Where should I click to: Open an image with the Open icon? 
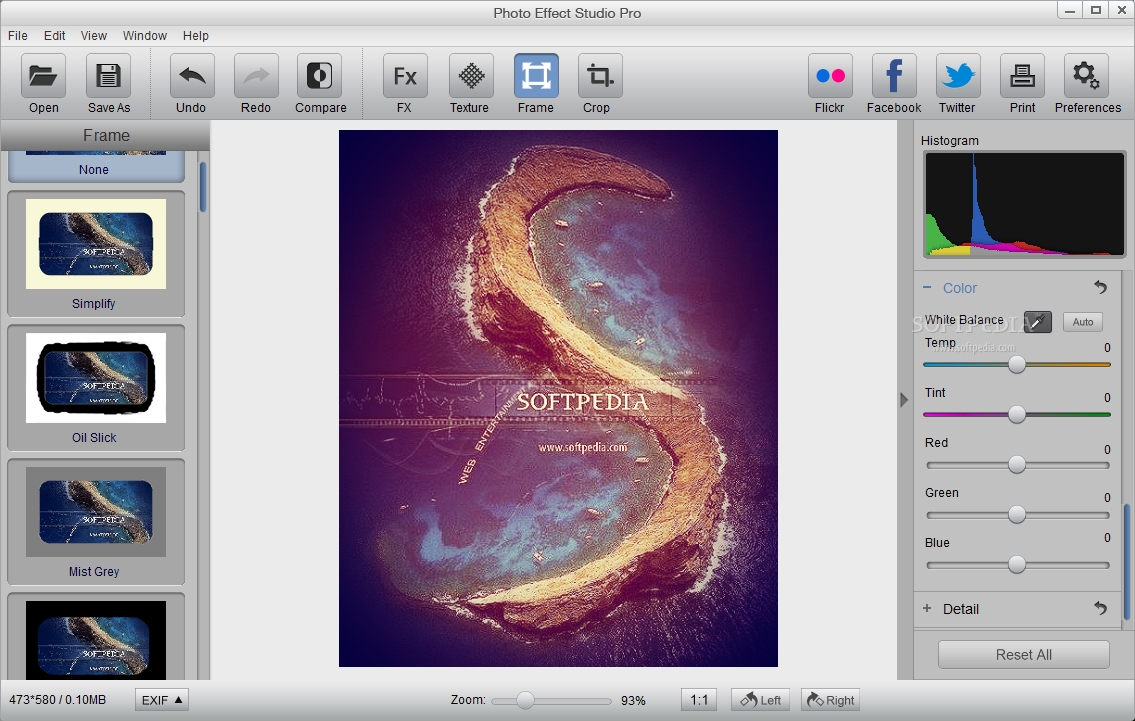click(43, 75)
